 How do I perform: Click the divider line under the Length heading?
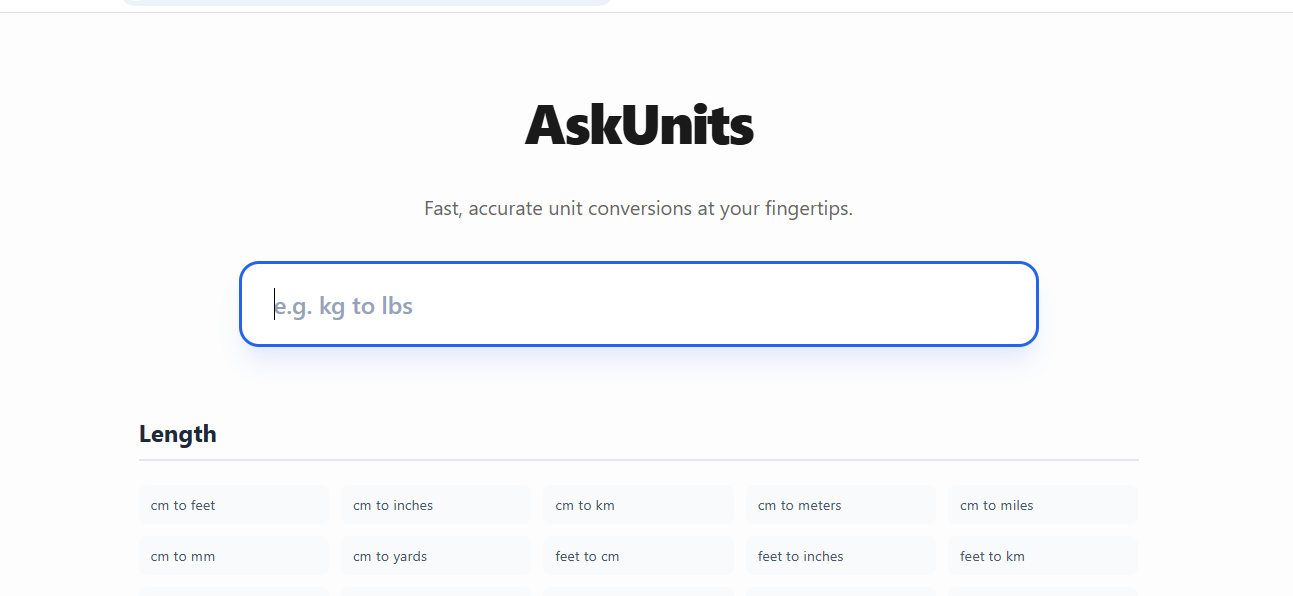click(x=638, y=460)
